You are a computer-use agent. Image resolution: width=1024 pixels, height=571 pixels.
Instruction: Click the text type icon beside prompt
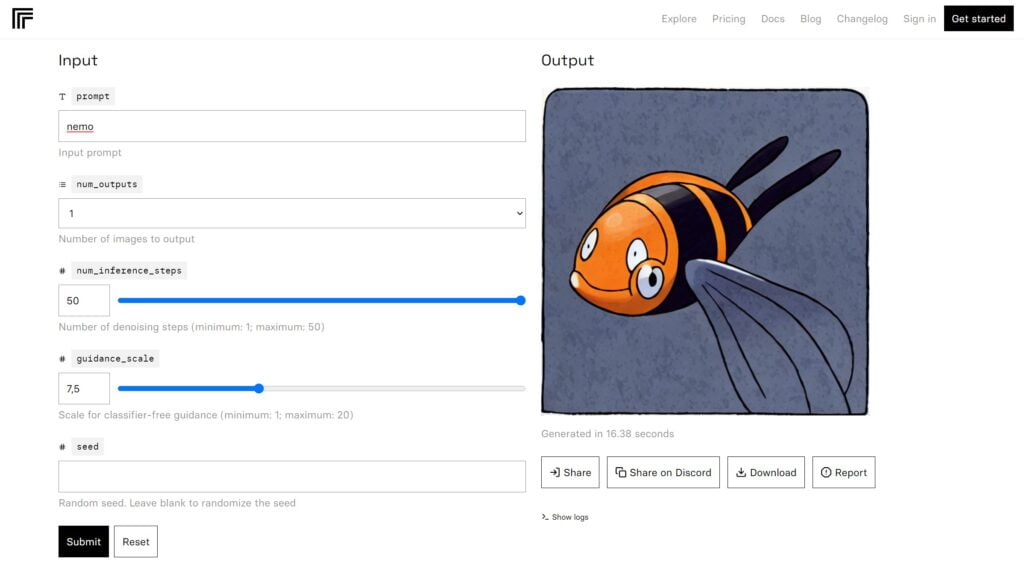tap(62, 97)
